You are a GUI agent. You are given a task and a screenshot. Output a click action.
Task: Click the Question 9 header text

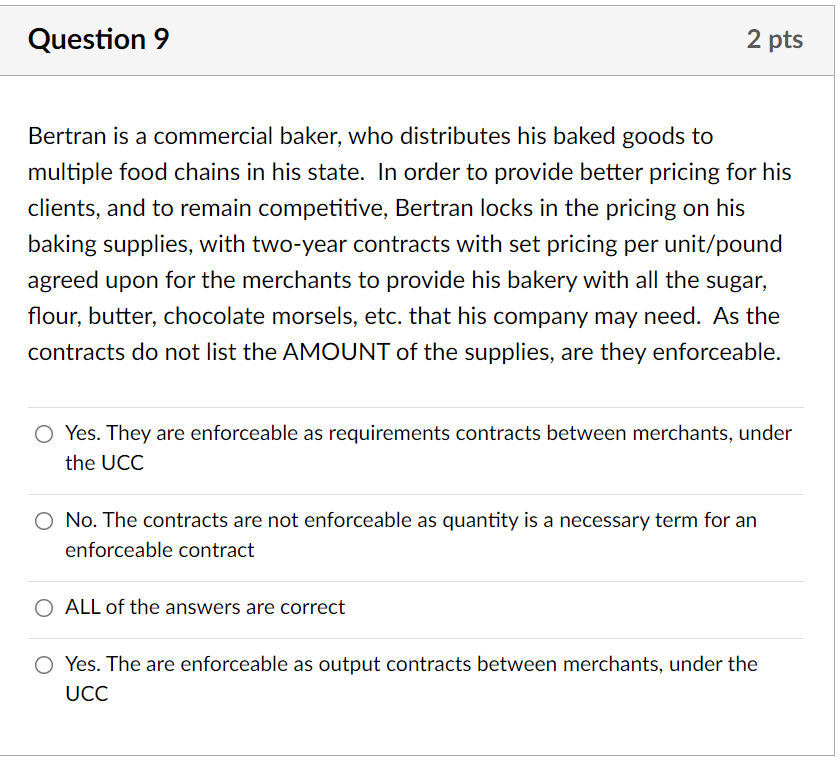[x=98, y=39]
